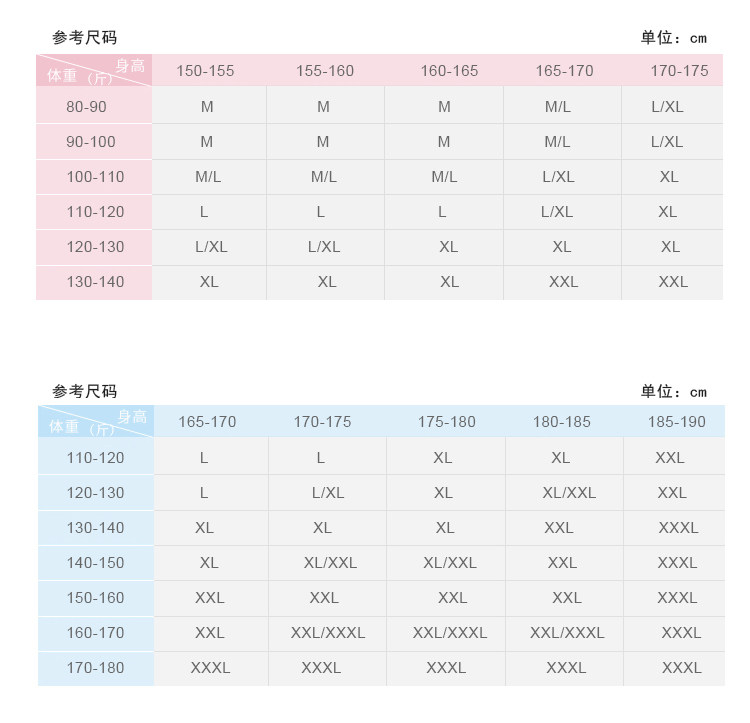
Task: Select the 80-90 weight row label
Action: [x=86, y=107]
